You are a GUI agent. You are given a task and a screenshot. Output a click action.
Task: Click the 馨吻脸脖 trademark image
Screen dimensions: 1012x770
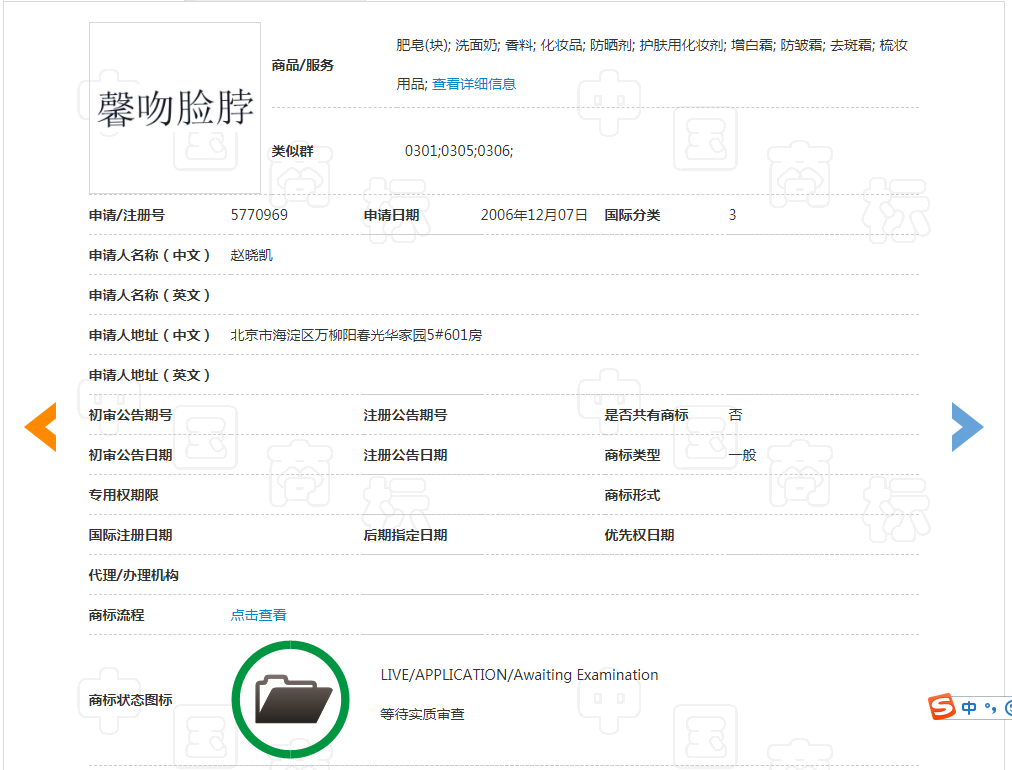[175, 108]
